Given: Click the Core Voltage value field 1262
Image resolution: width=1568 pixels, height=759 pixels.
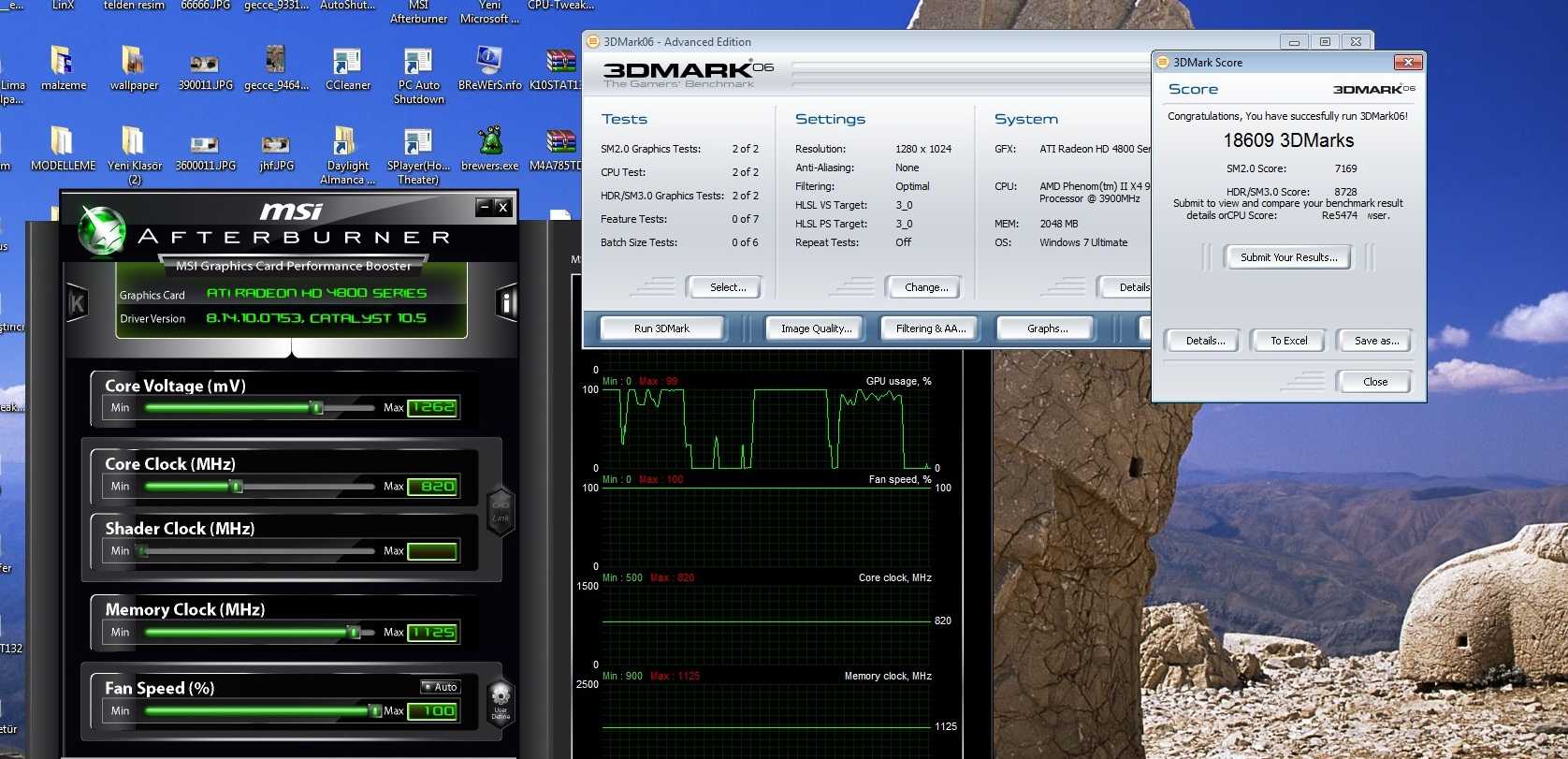Looking at the screenshot, I should (433, 407).
